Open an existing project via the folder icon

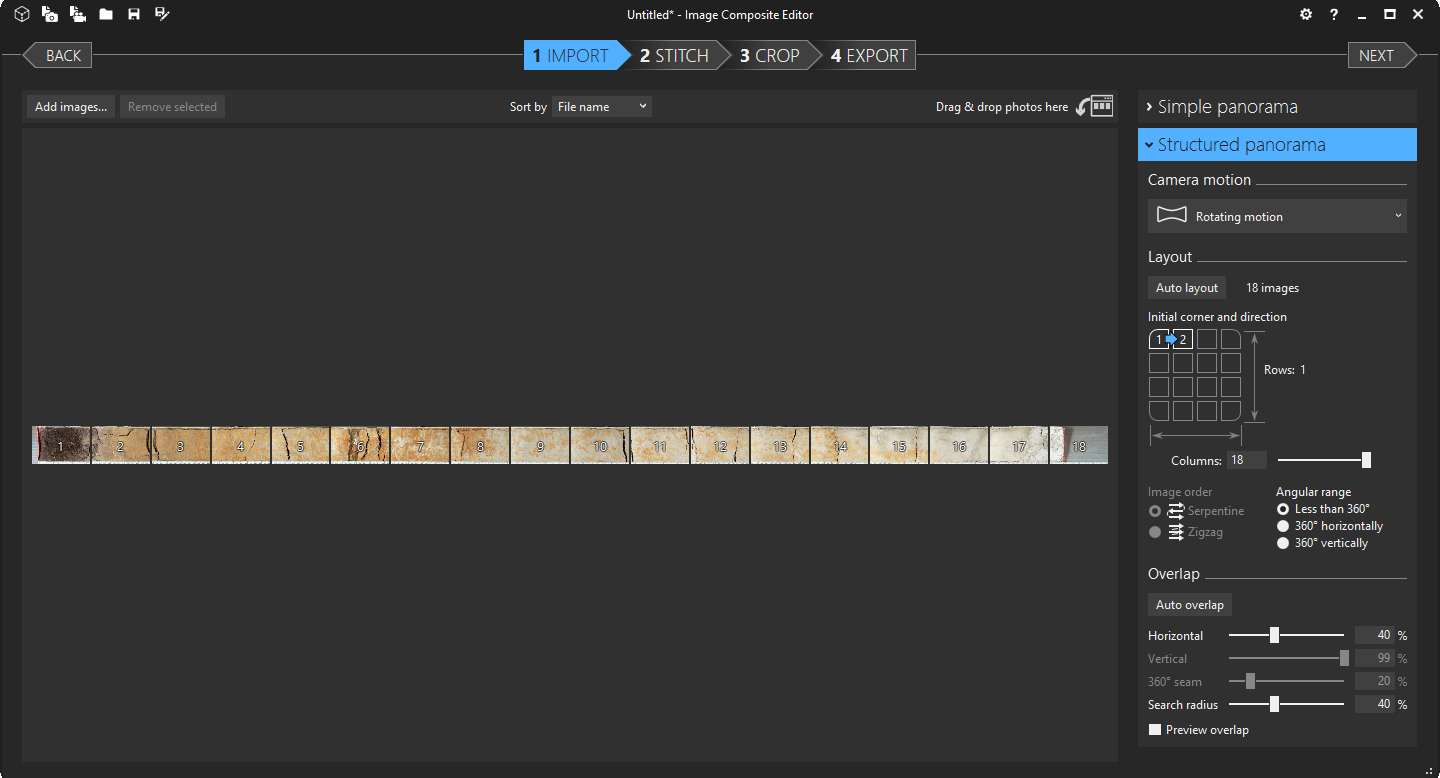[x=106, y=14]
